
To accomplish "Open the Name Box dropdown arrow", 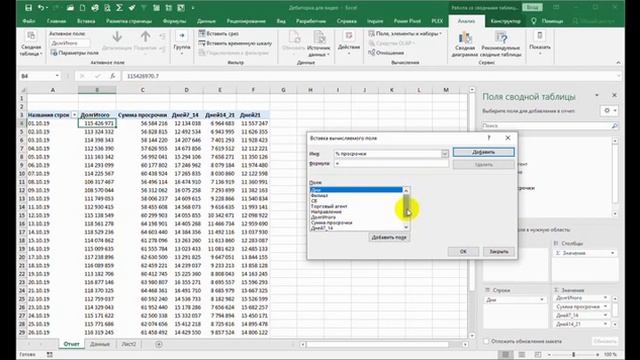I will click(x=57, y=76).
